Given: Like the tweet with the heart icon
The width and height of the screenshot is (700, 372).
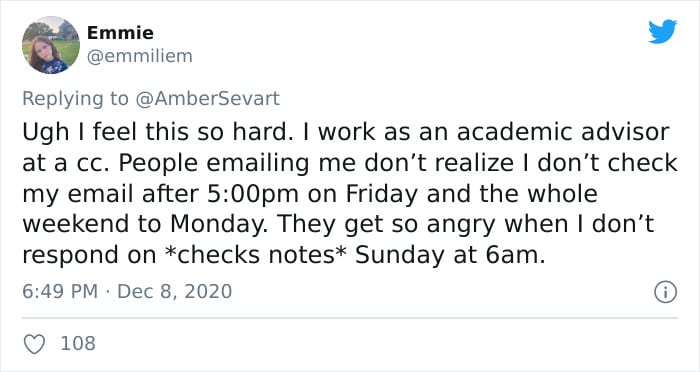Looking at the screenshot, I should [x=34, y=344].
